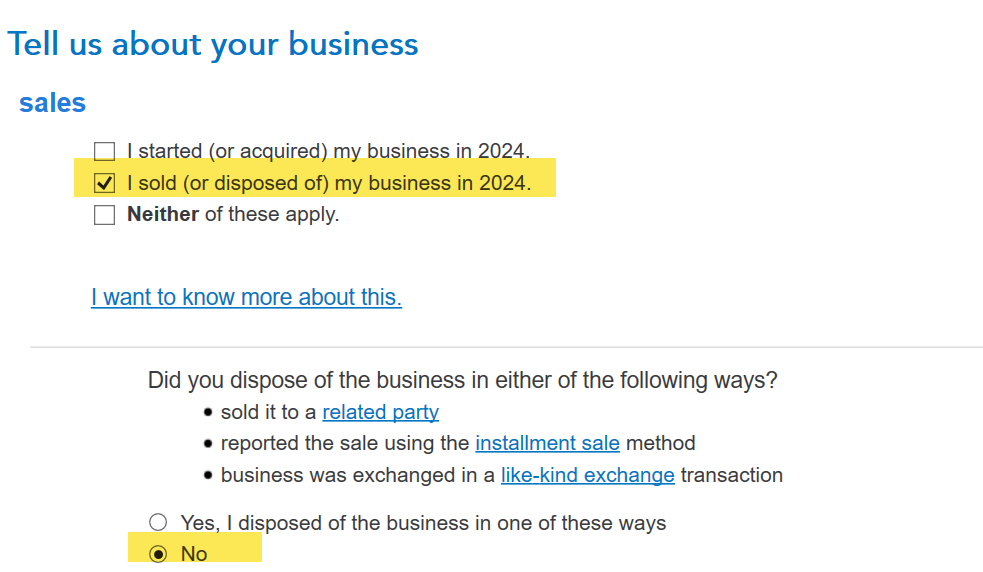Screen dimensions: 983x572
Task: Click the 'like-kind exchange' hyperlink
Action: click(x=587, y=475)
